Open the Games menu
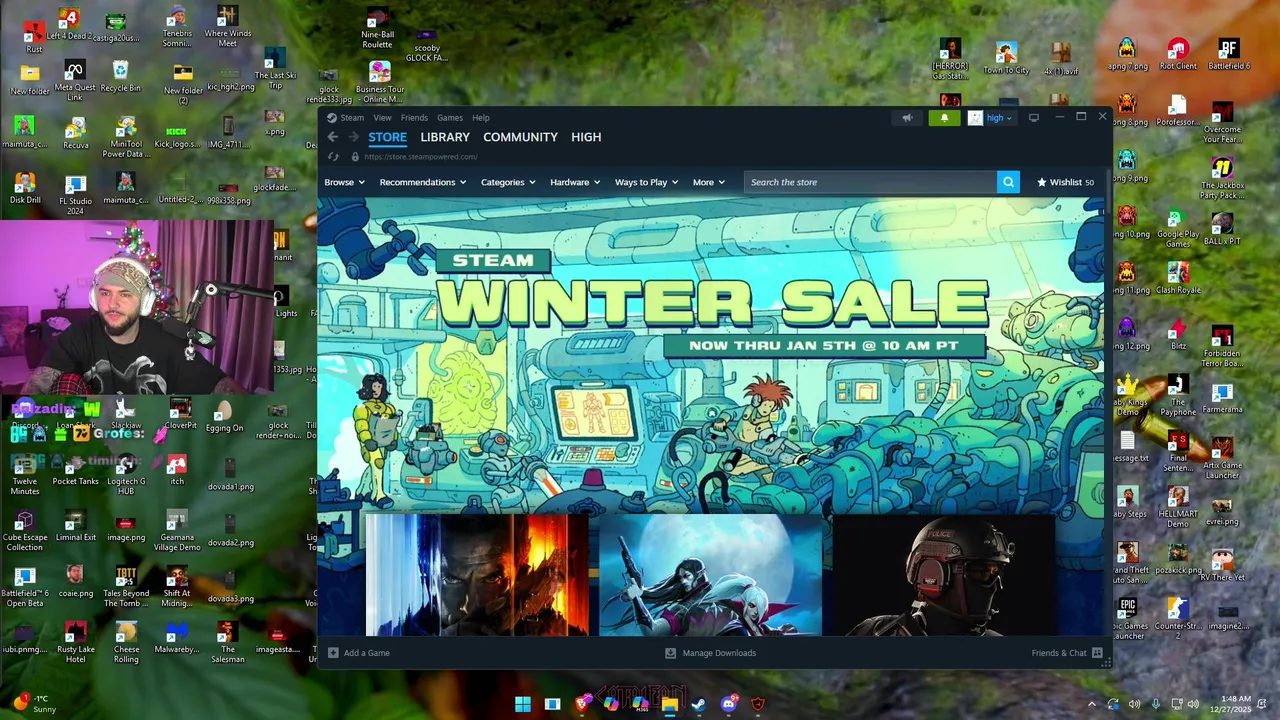1280x720 pixels. (450, 118)
